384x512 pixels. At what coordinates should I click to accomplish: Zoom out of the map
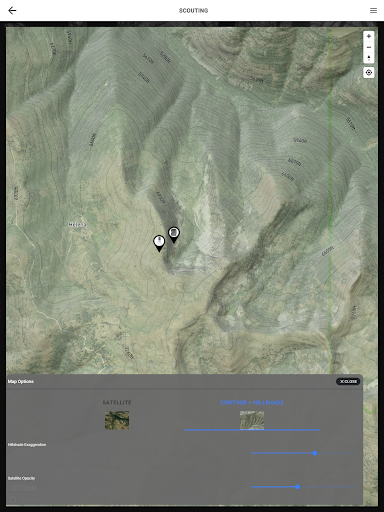click(x=369, y=47)
